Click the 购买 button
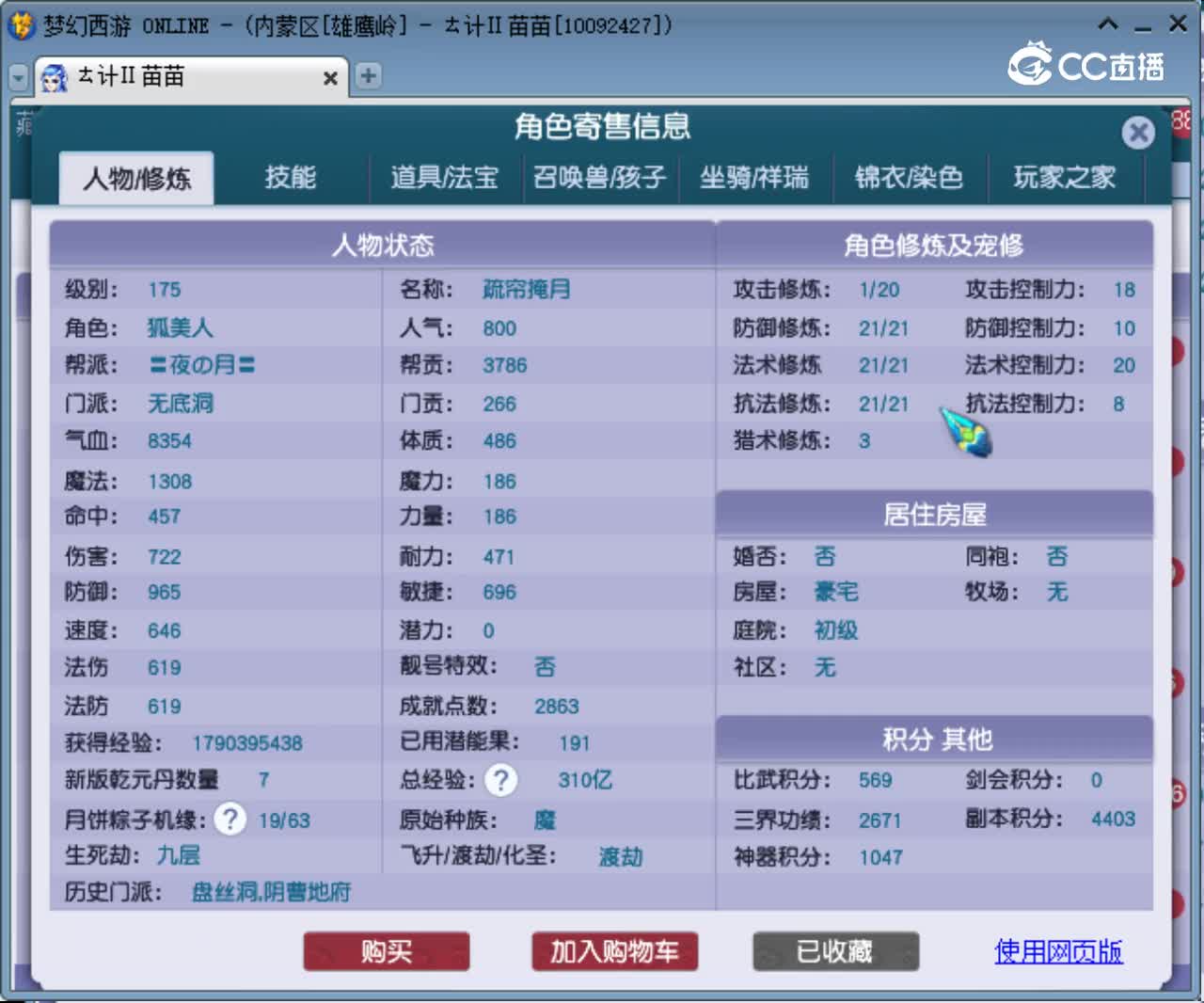1204x1003 pixels. (x=387, y=951)
